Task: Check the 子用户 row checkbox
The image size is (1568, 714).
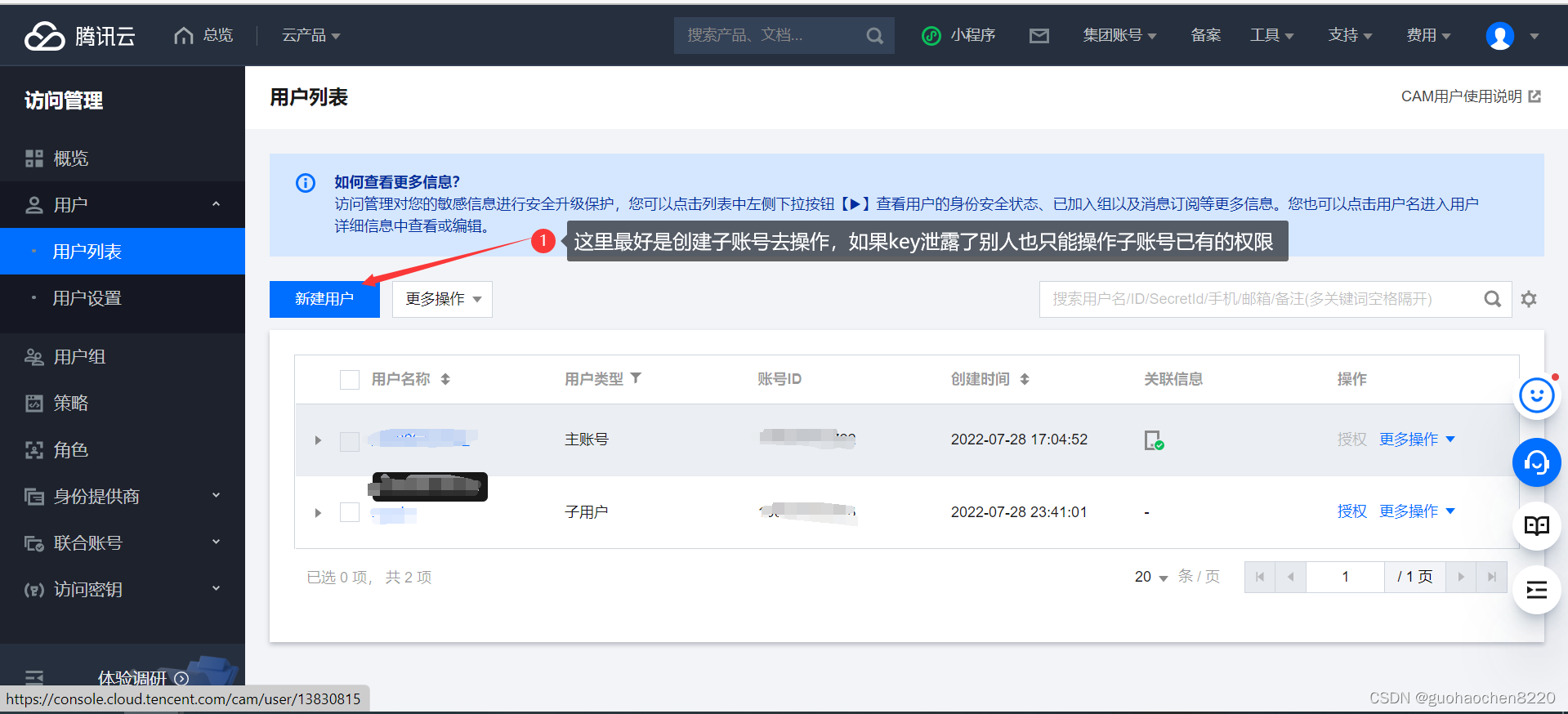Action: (350, 512)
